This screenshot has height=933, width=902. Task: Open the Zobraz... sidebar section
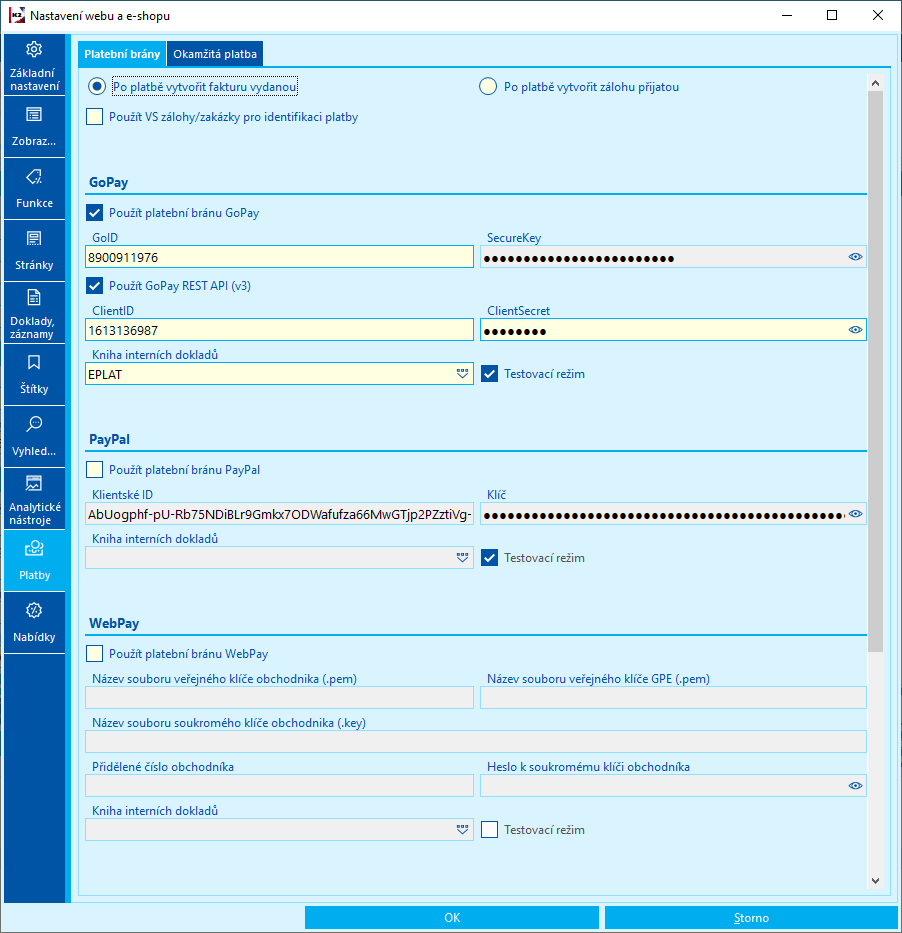click(34, 126)
